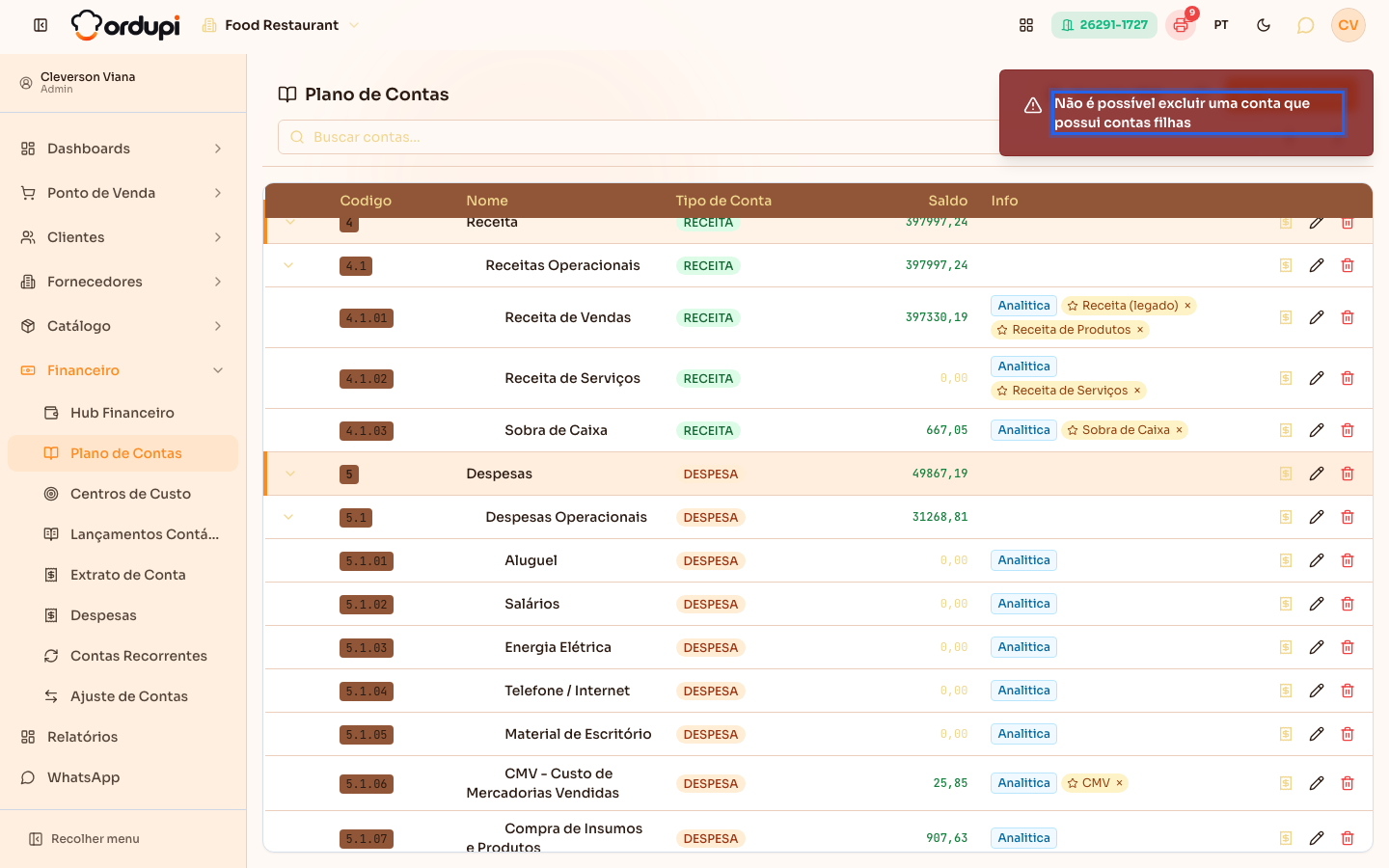This screenshot has width=1389, height=868.
Task: Open Contas Recorrentes
Action: click(123, 656)
